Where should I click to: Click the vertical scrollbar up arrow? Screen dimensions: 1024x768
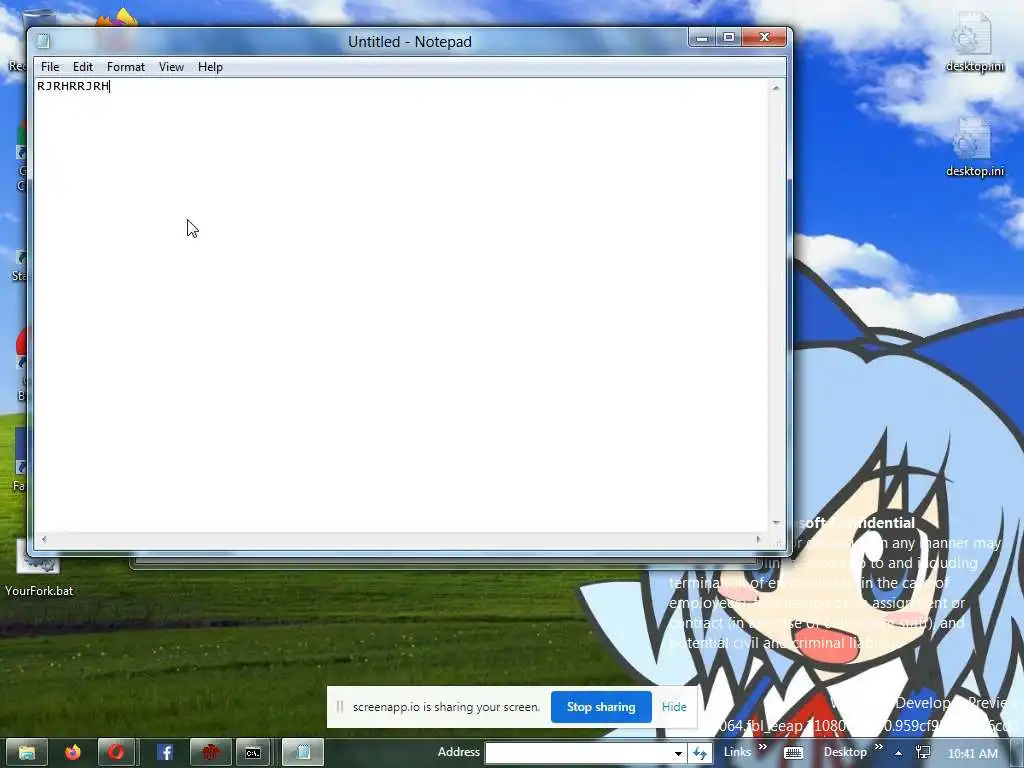(776, 88)
